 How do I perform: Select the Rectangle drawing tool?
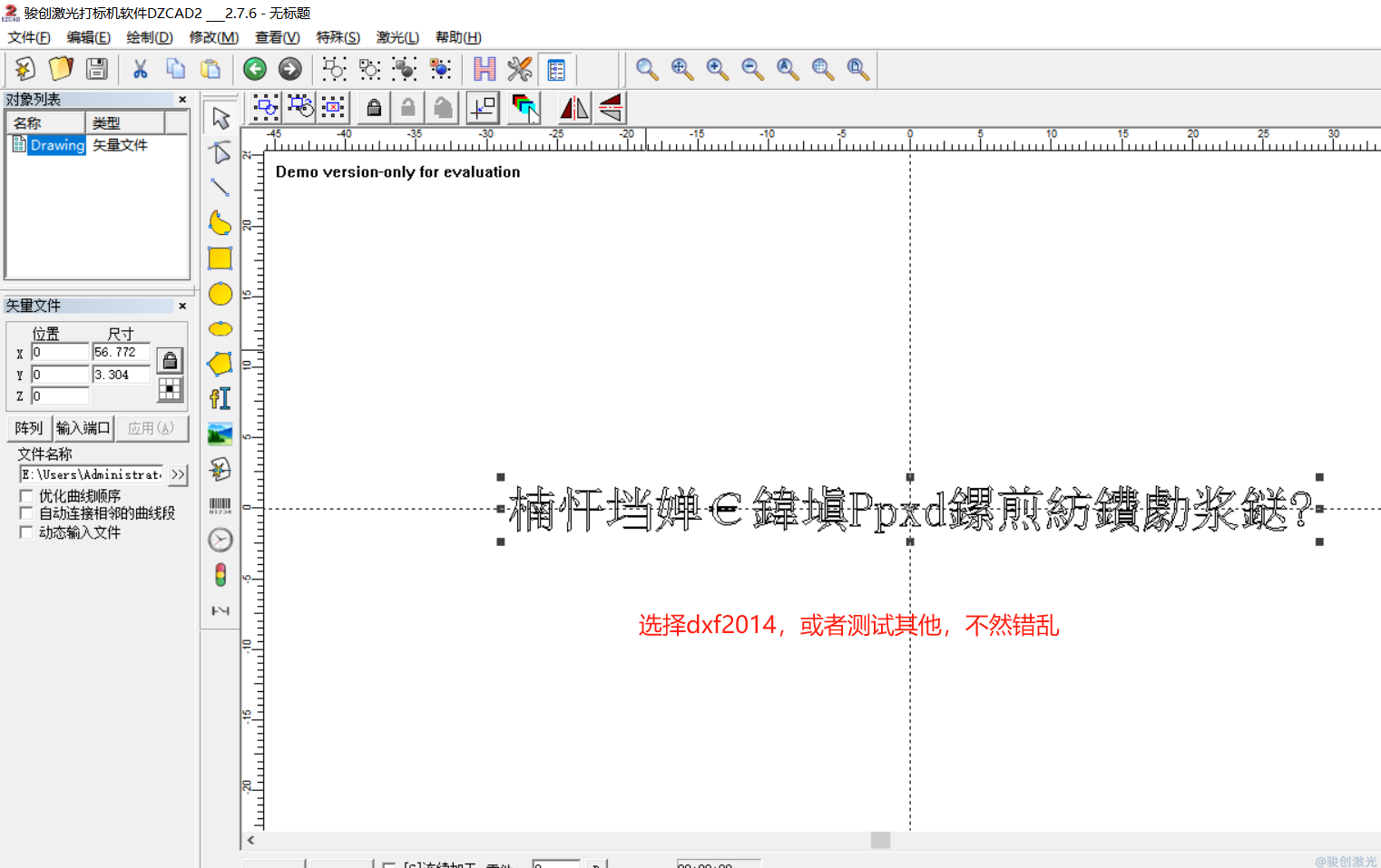(x=220, y=258)
